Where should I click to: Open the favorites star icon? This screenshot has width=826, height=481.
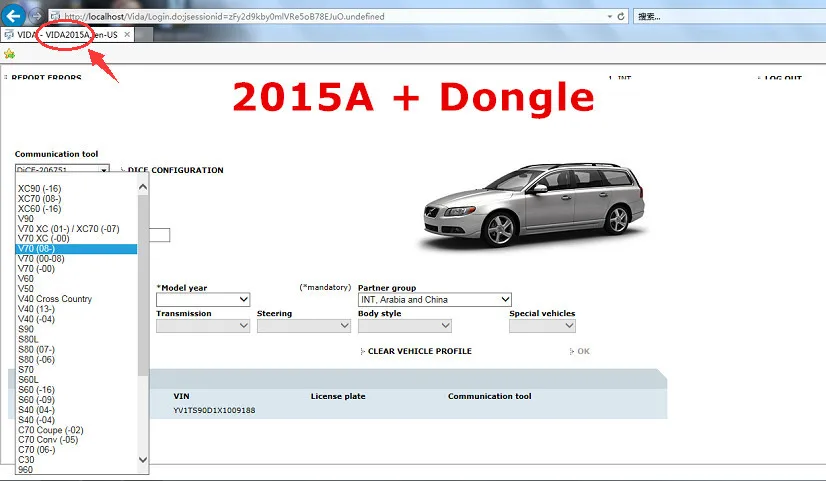(9, 54)
